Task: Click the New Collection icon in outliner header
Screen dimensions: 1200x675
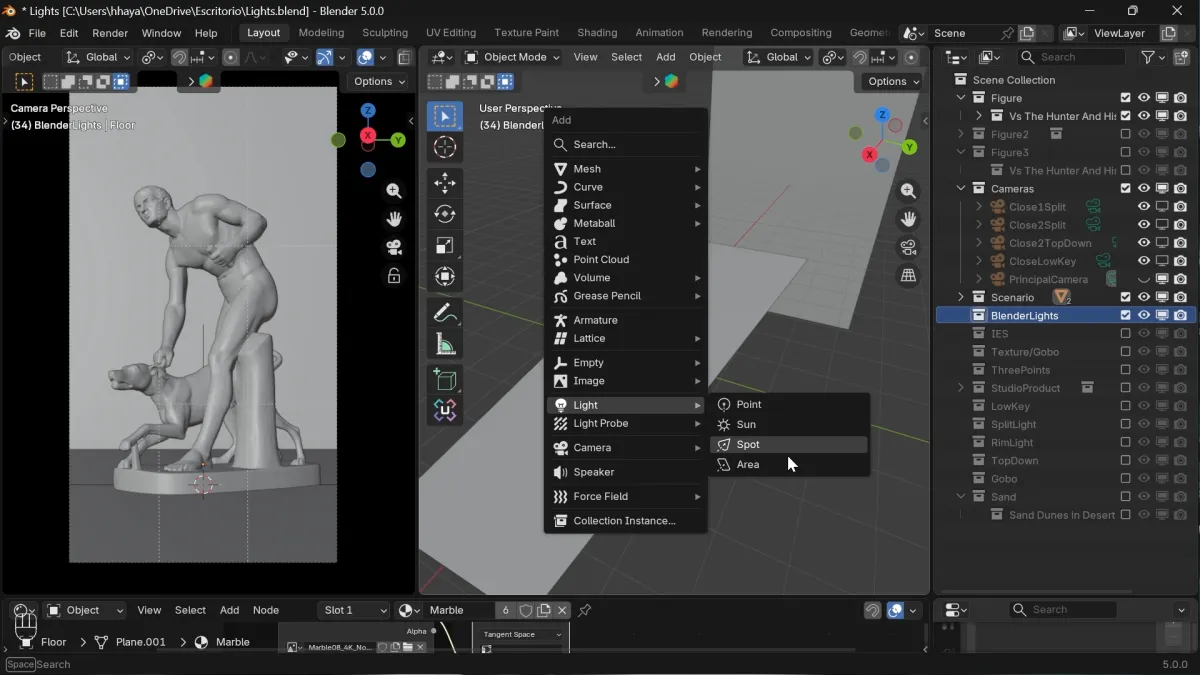Action: tap(1181, 58)
